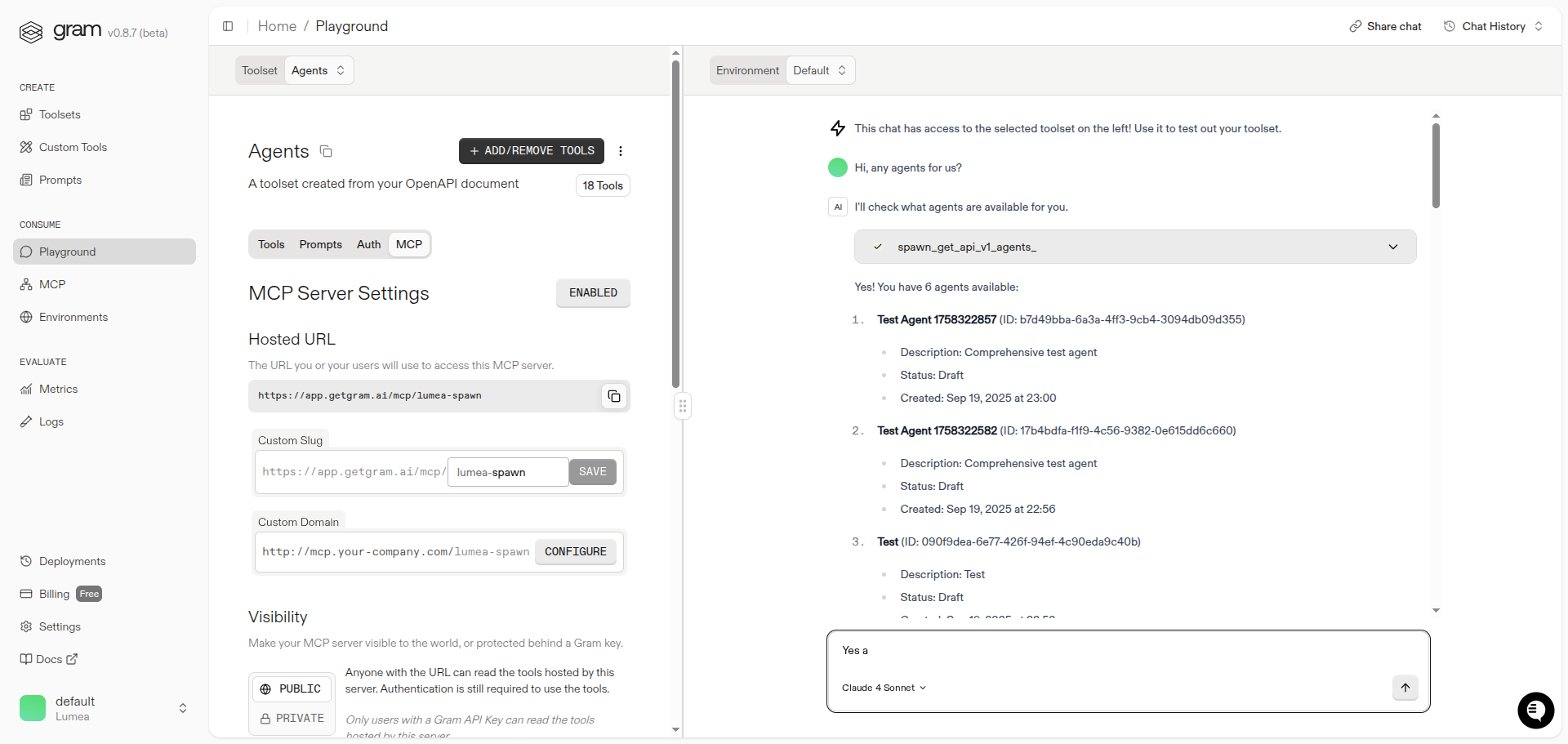Click the 'Hi, any agents for us?' message
Screen dimensions: 1568x744
[908, 167]
